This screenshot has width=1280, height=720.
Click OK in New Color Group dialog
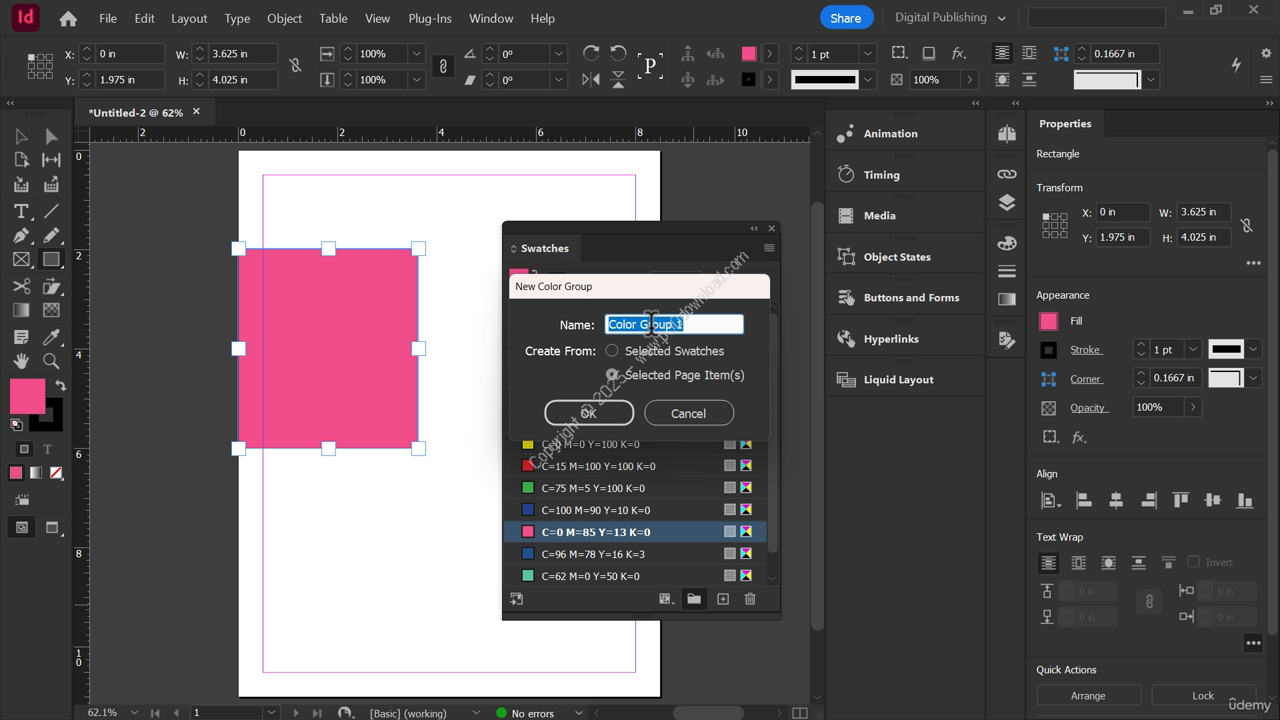point(588,413)
